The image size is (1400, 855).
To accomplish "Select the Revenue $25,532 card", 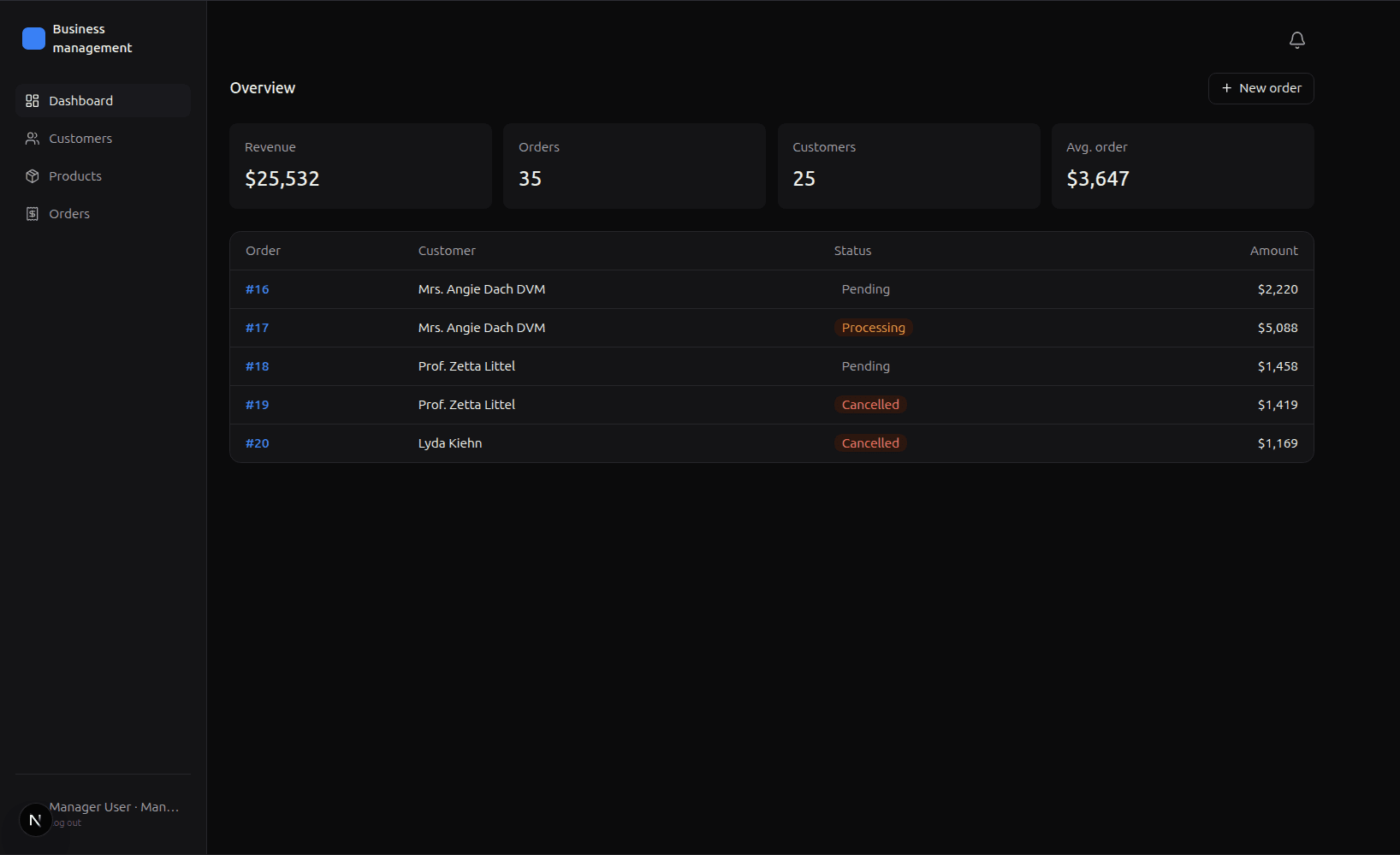I will pyautogui.click(x=360, y=166).
